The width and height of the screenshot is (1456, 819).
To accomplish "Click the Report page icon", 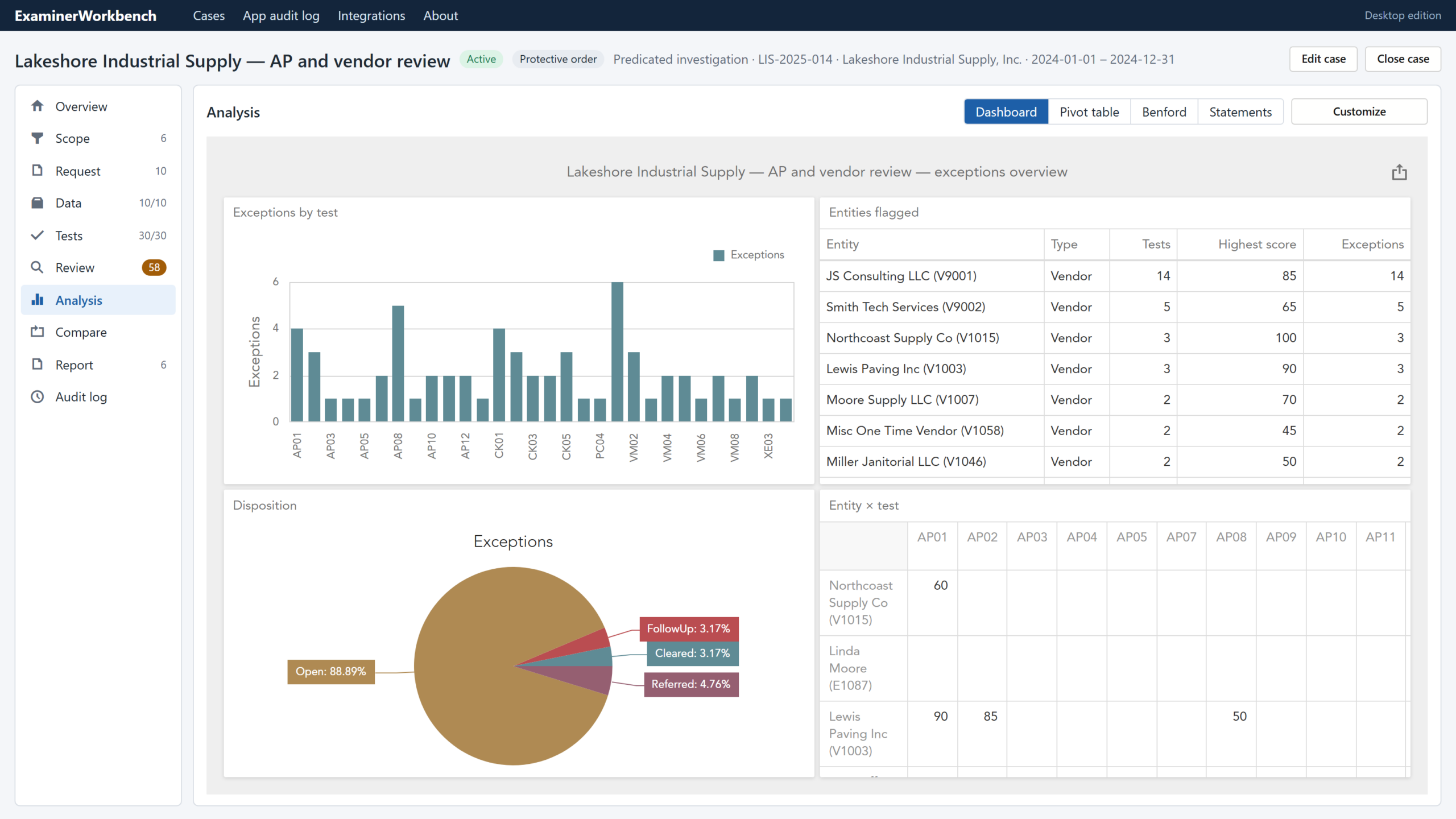I will (38, 365).
